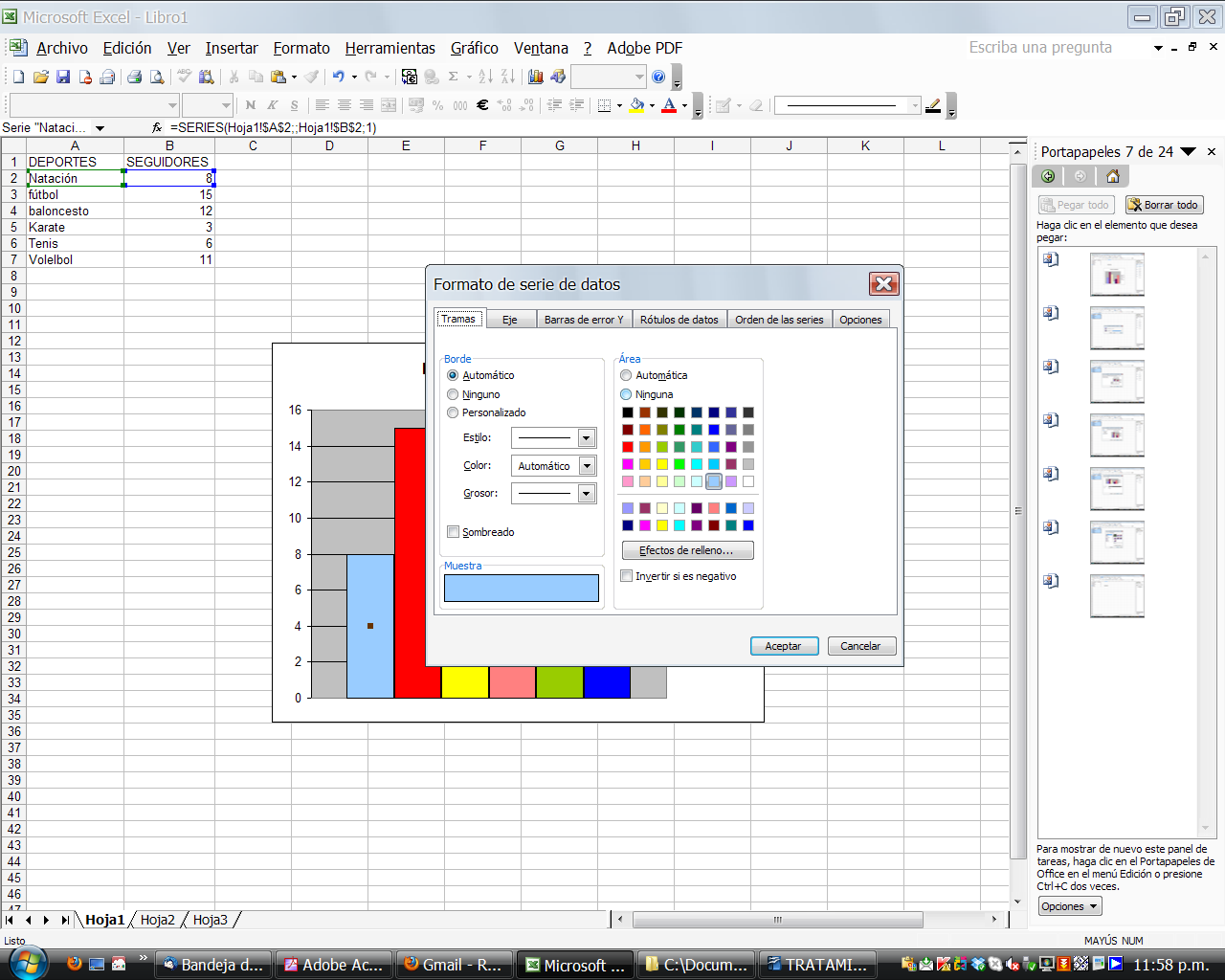Open the Color Automático dropdown
The image size is (1225, 980).
(x=587, y=466)
